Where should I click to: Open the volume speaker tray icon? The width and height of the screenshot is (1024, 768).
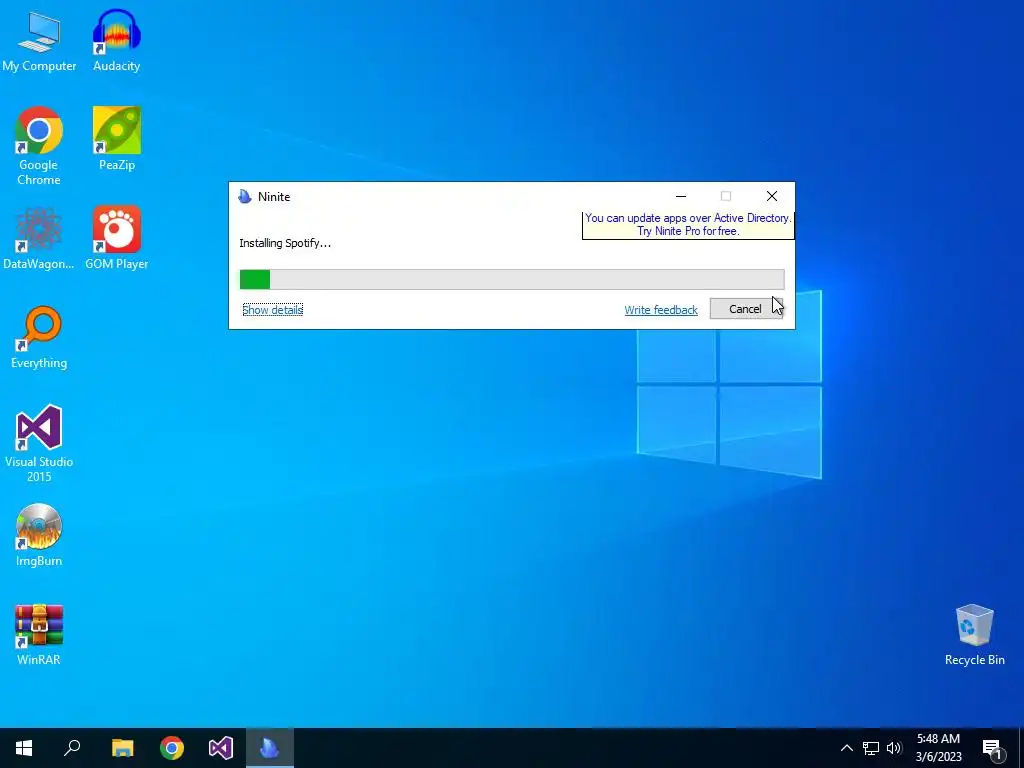[894, 748]
